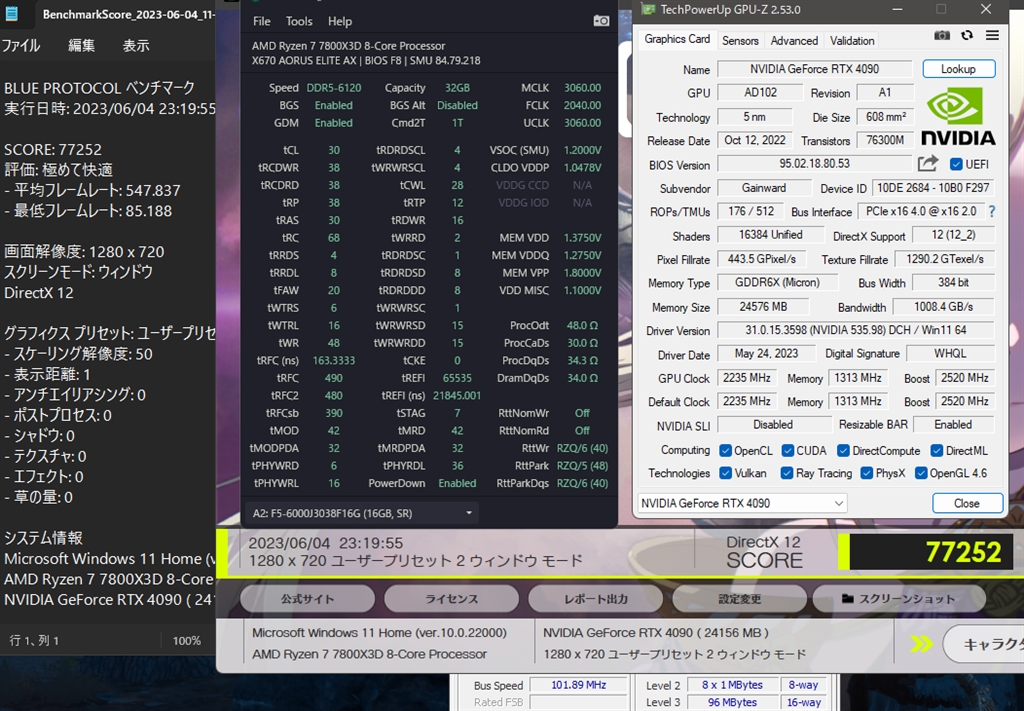Click SCORE: 77252 line in Notepad
This screenshot has width=1024, height=711.
coord(53,150)
